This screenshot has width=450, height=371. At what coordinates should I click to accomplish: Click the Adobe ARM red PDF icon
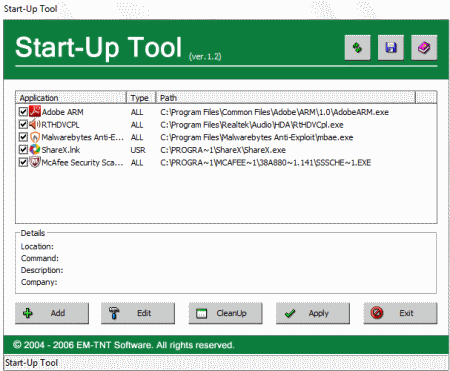(x=35, y=111)
